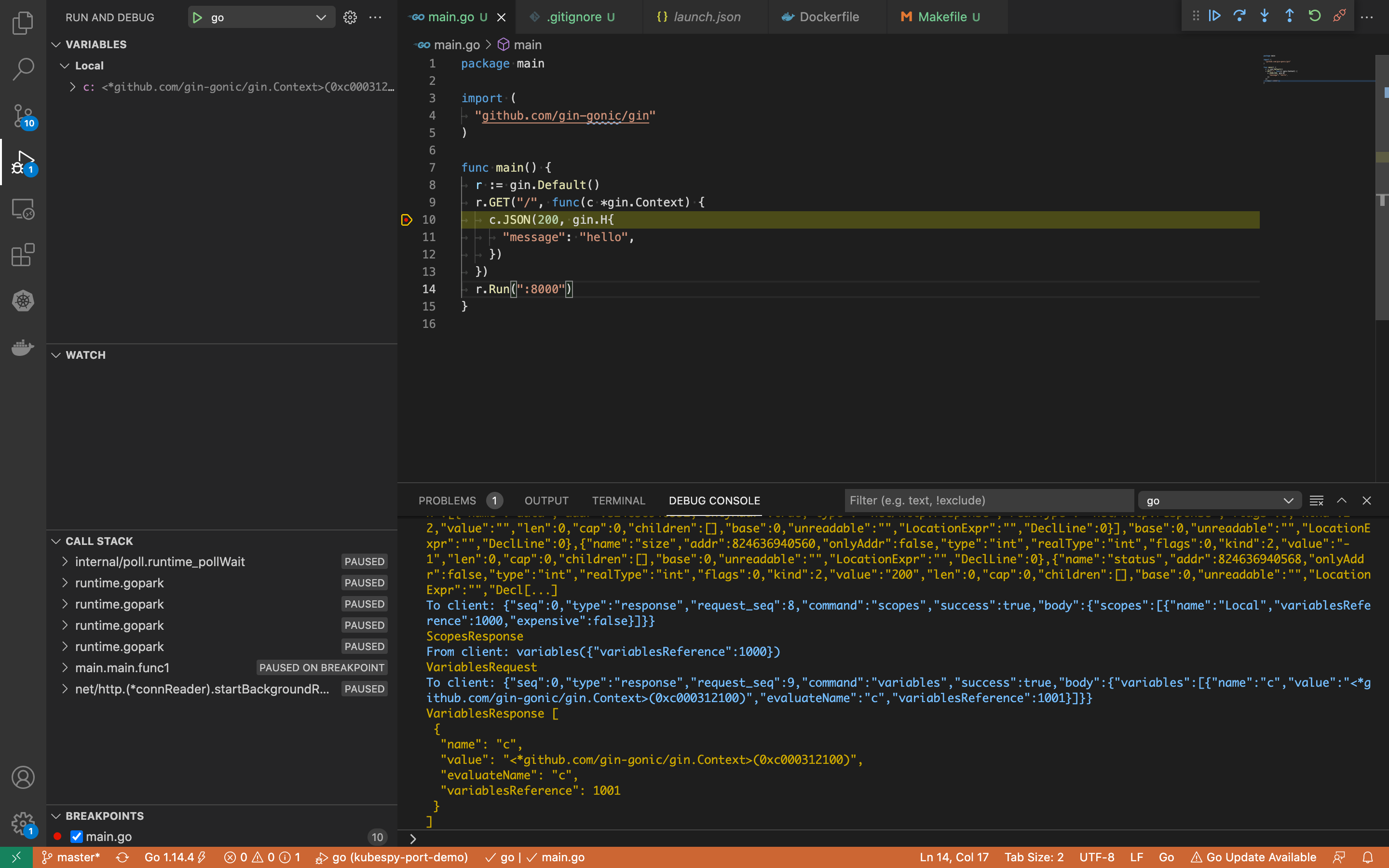Uncheck the main.go breakpoint checkbox

pyautogui.click(x=76, y=837)
